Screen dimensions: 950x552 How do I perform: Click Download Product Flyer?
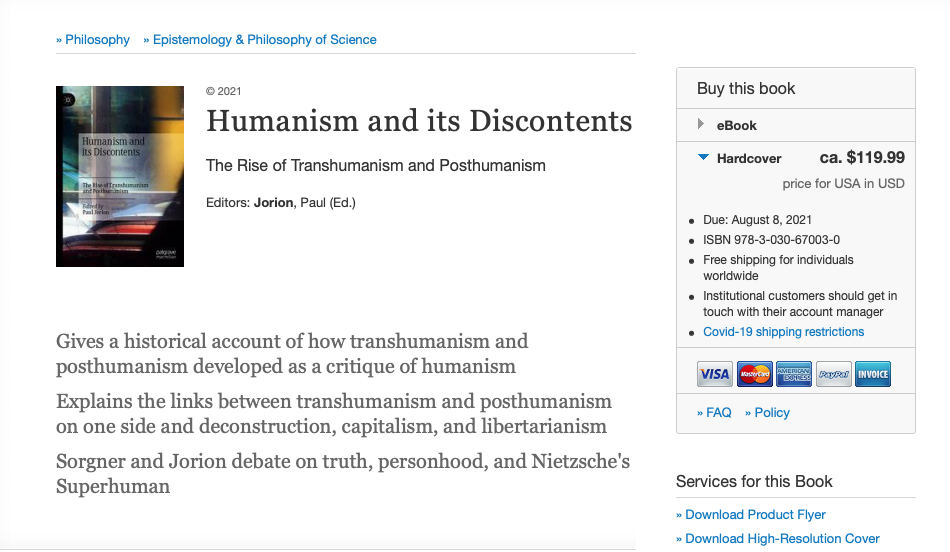[x=751, y=514]
